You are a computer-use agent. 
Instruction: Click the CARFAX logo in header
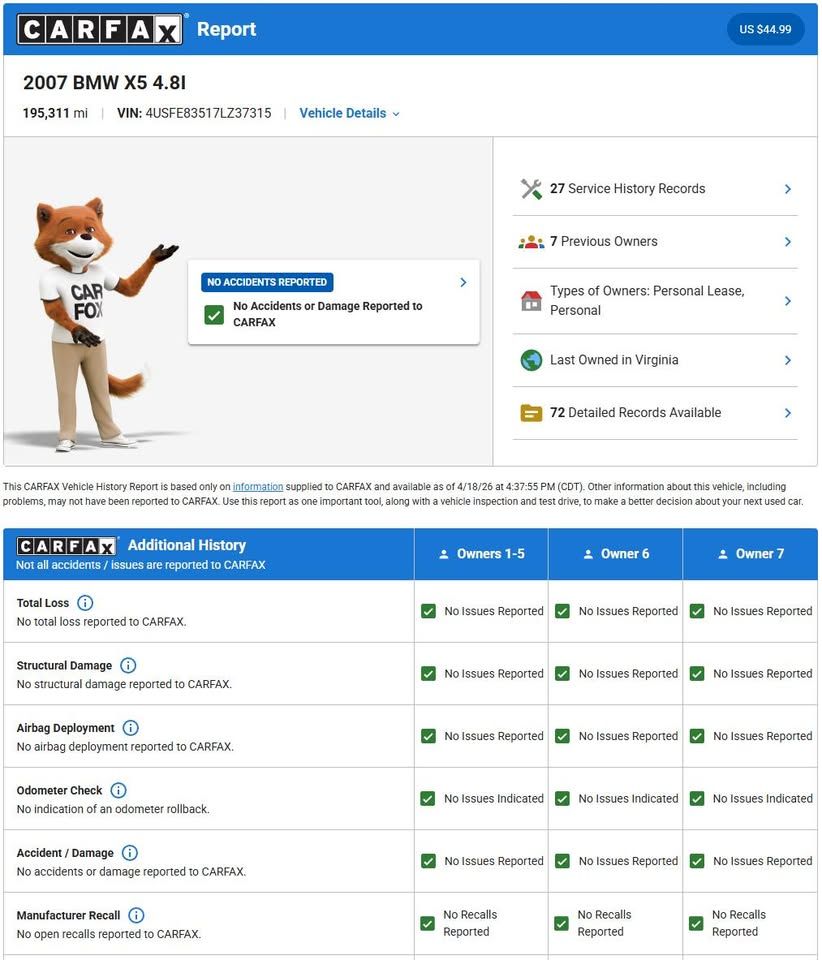(100, 29)
